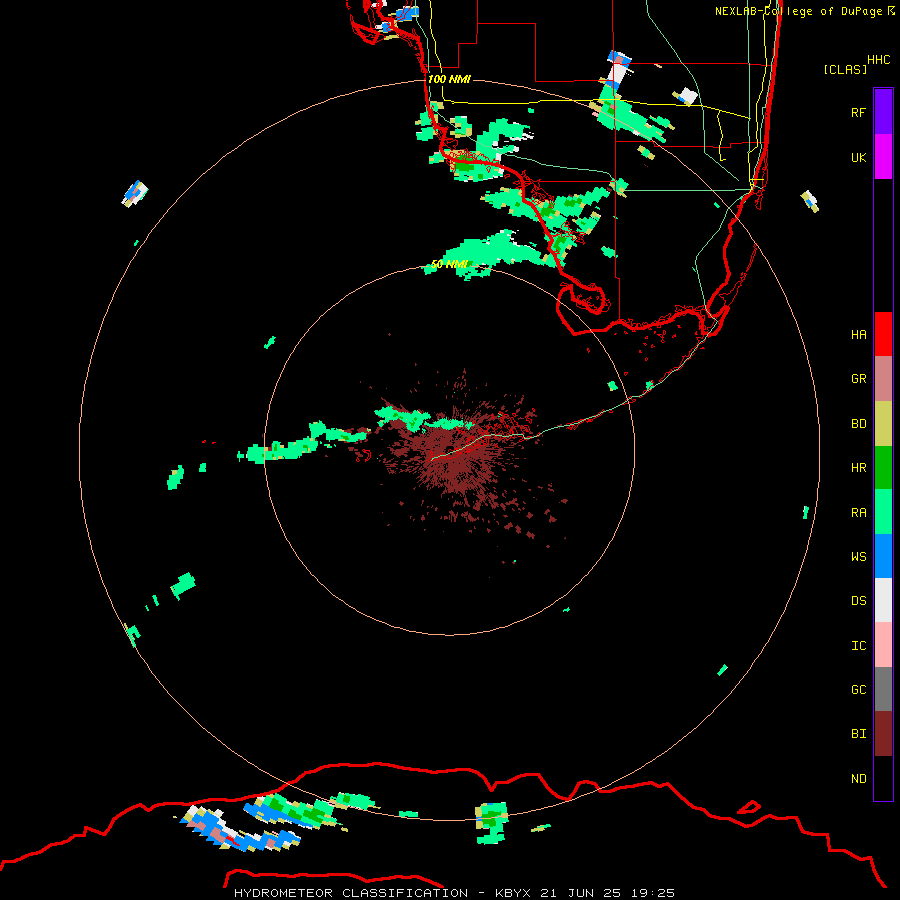Image resolution: width=900 pixels, height=900 pixels.
Task: Click the 100 NMI range ring label
Action: coord(449,79)
